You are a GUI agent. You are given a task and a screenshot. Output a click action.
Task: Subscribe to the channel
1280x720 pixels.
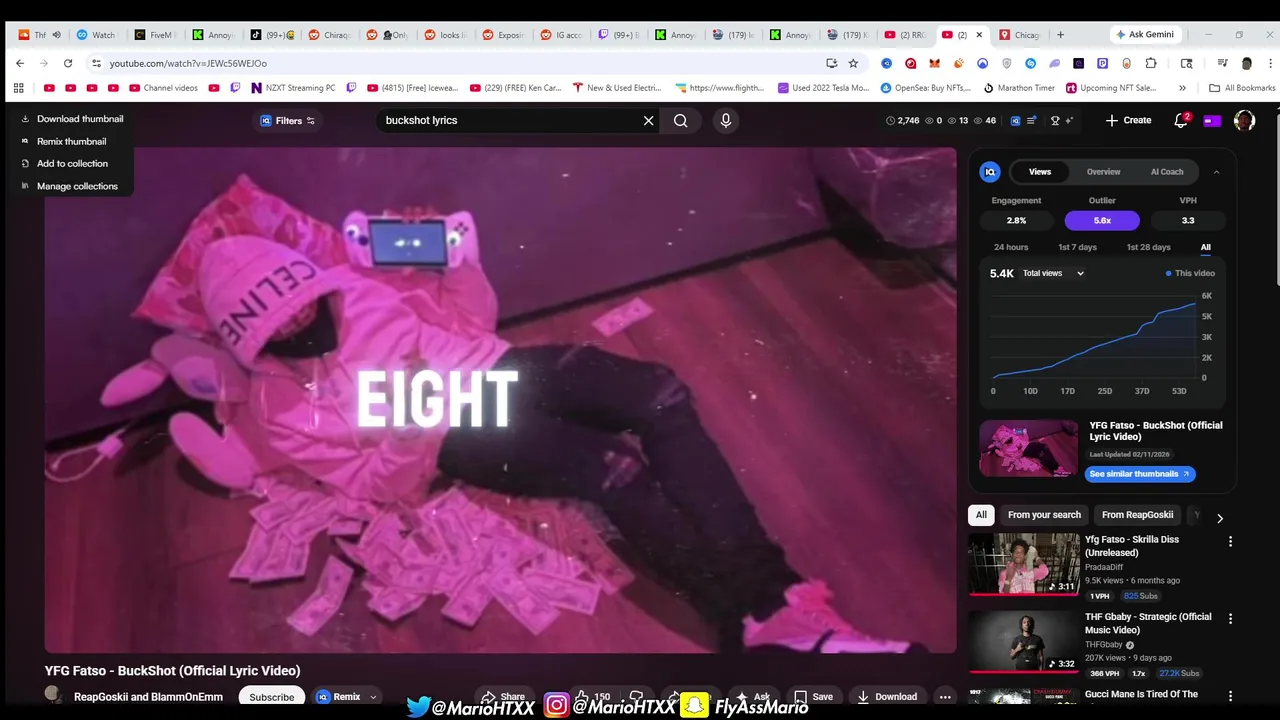pos(272,697)
